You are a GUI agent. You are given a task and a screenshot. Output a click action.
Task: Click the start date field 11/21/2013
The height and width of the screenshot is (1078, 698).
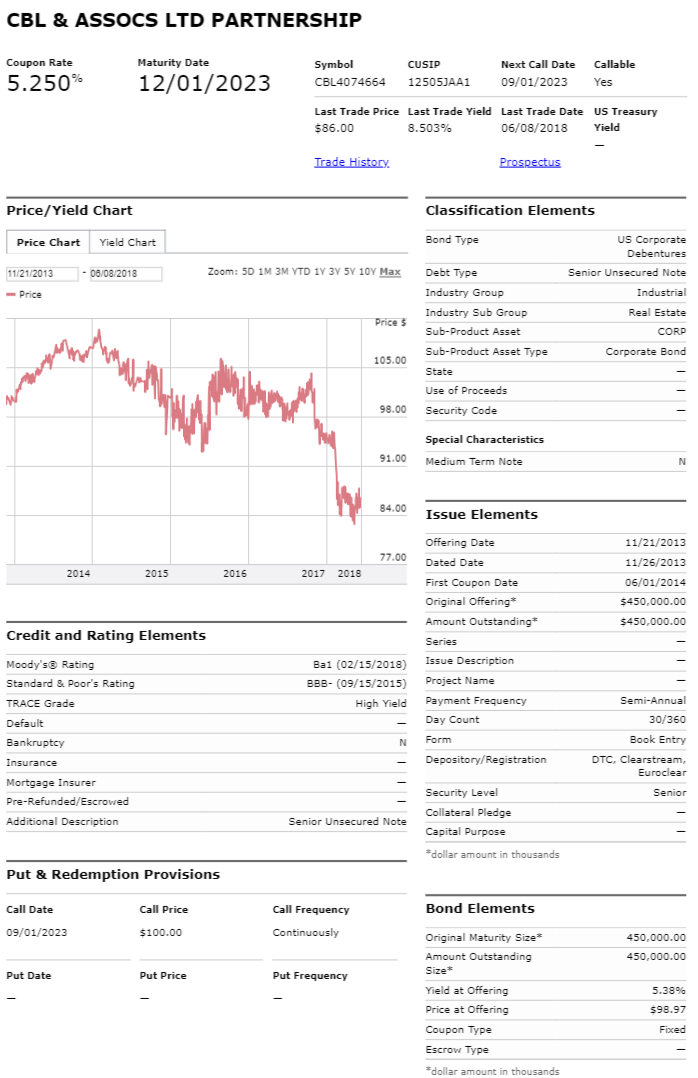[42, 274]
